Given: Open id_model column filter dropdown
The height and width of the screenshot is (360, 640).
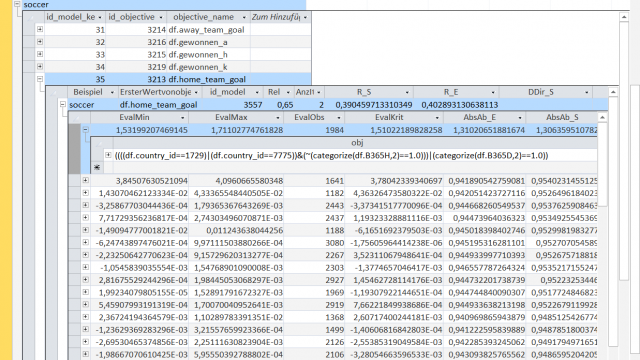Looking at the screenshot, I should [257, 92].
